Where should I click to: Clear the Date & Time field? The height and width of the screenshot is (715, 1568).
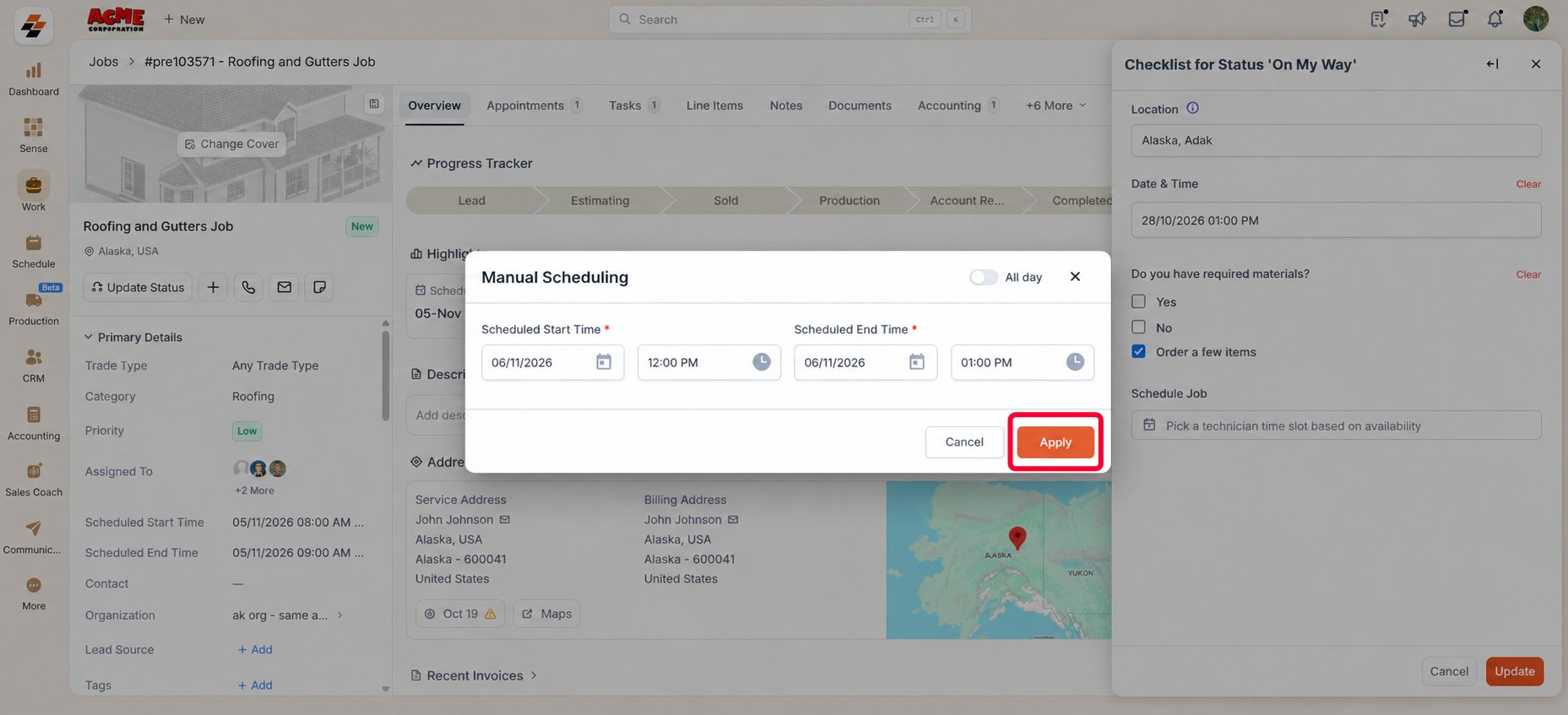[x=1528, y=184]
